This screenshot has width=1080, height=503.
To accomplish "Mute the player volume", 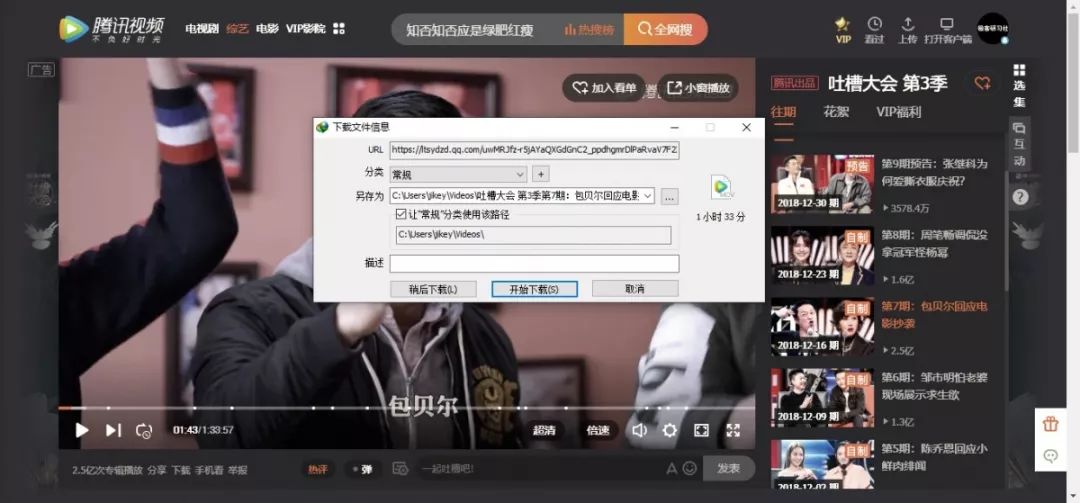I will pos(640,430).
